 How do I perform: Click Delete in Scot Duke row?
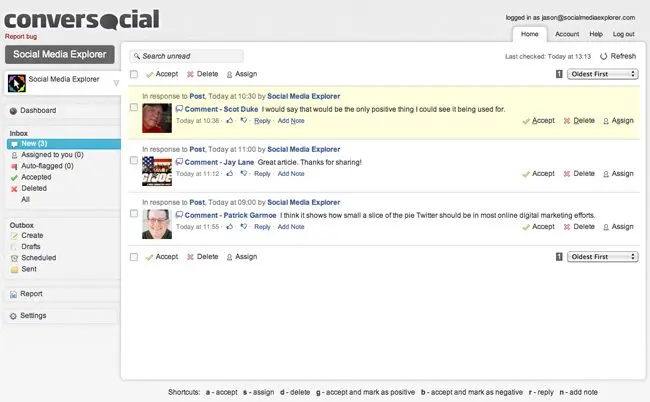(580, 121)
